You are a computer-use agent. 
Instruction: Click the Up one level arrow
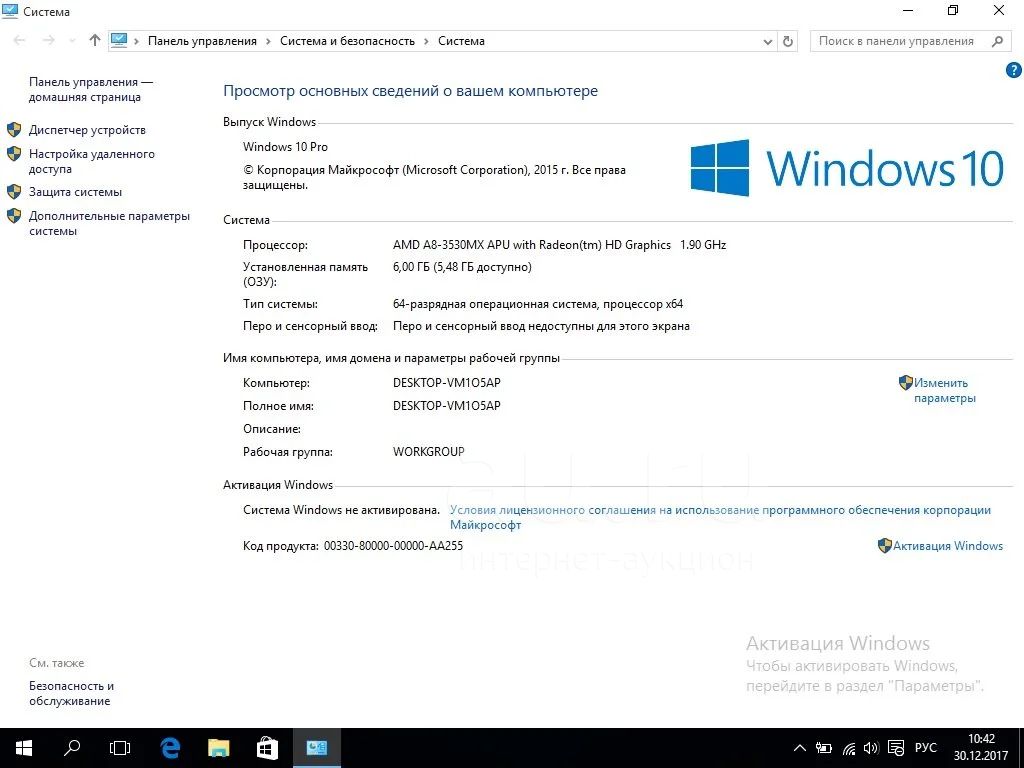click(95, 40)
